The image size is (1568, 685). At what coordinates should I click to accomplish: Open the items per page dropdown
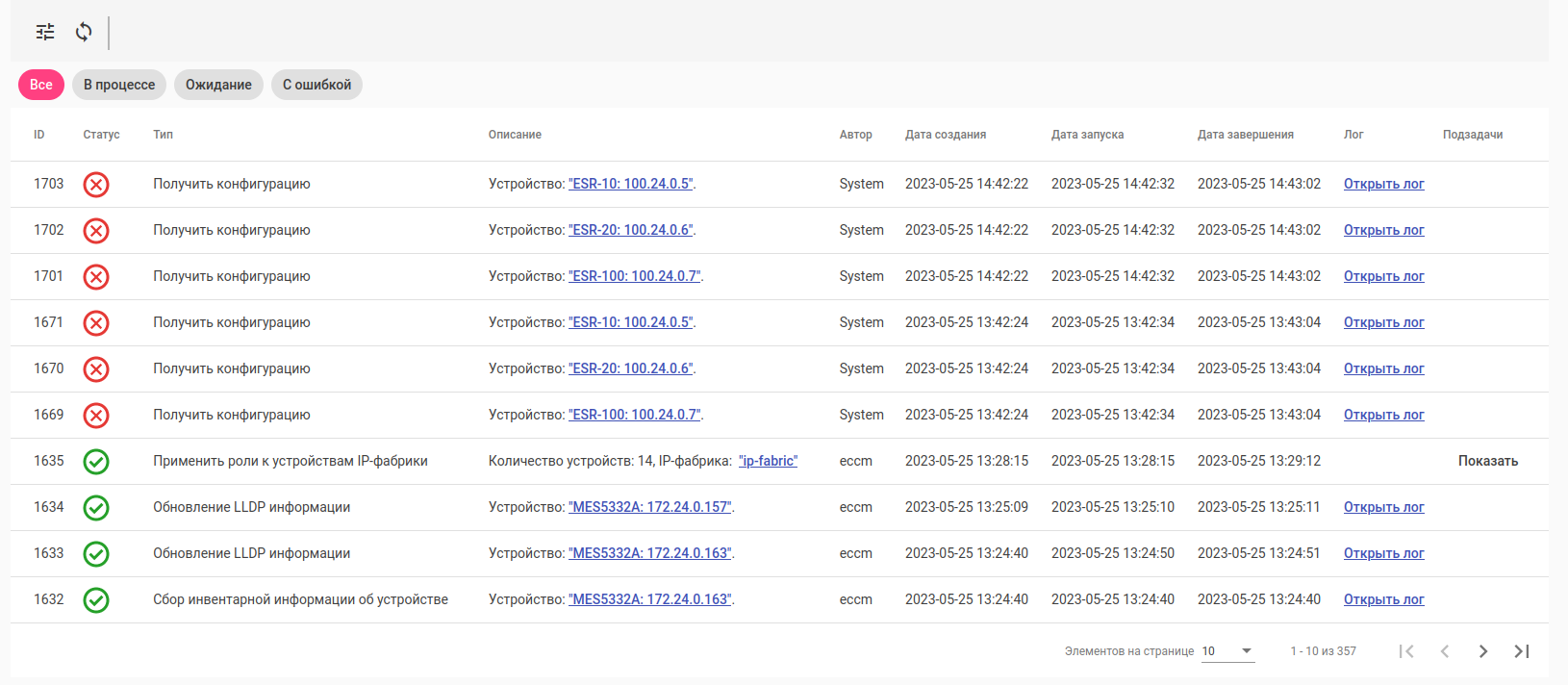1228,651
